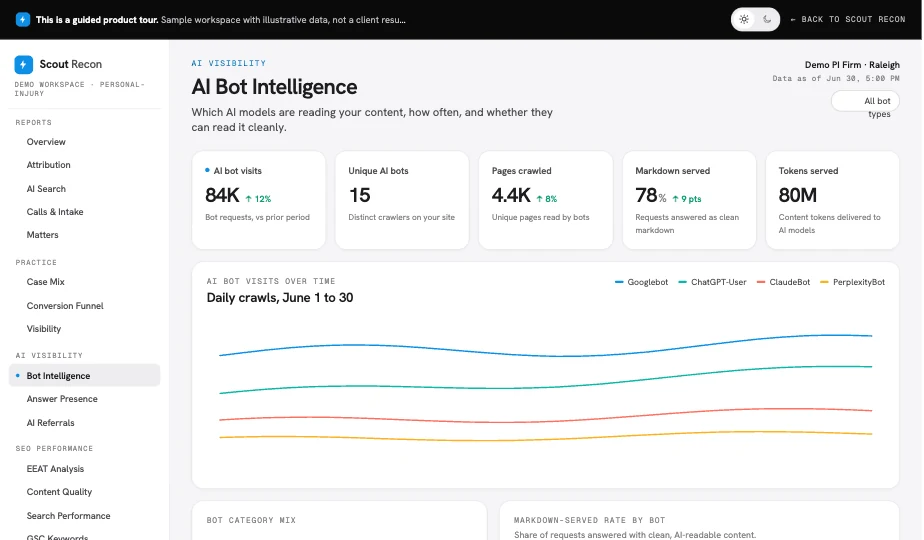
Task: Click the Markdown-Served Rate by Bot heading
Action: tap(589, 521)
